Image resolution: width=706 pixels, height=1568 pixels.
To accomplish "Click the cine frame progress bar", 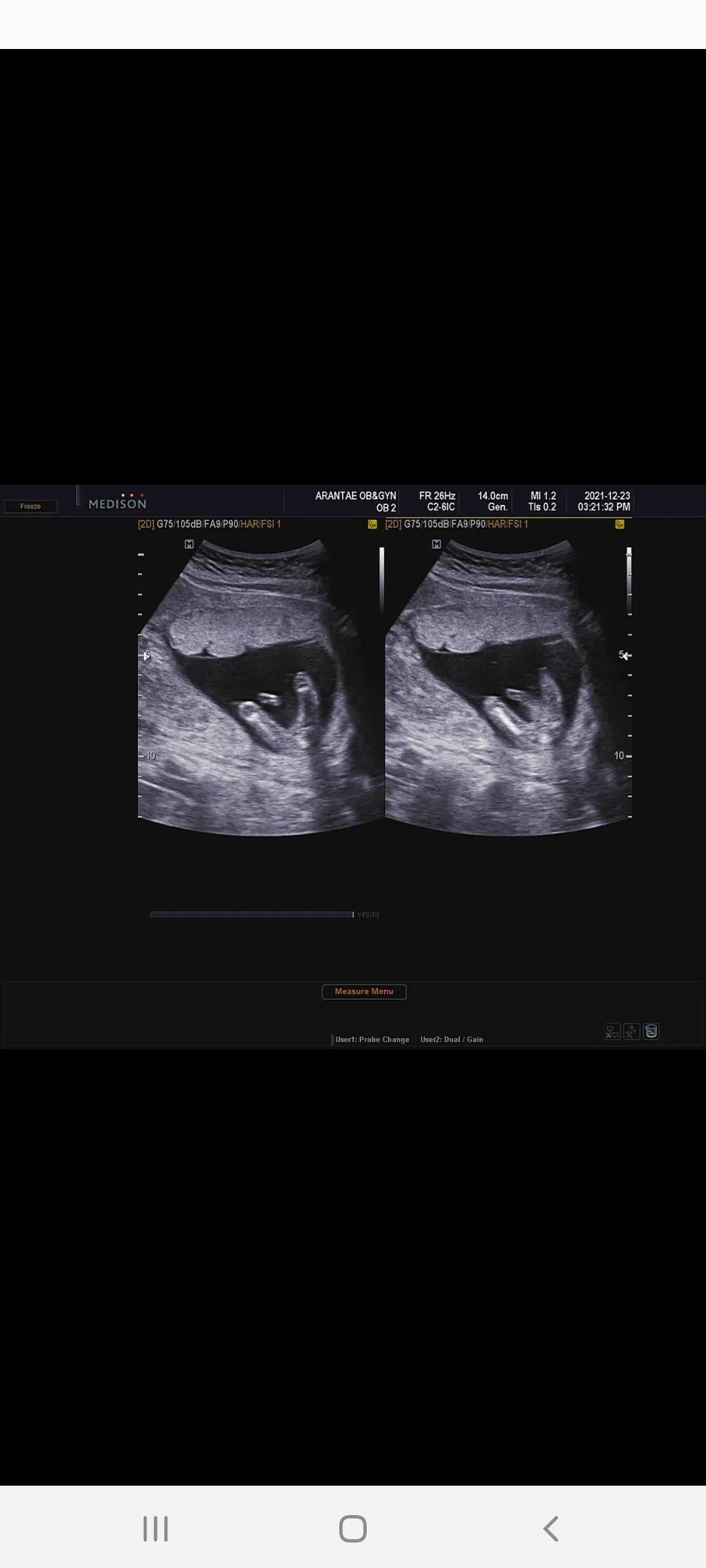I will pyautogui.click(x=252, y=915).
